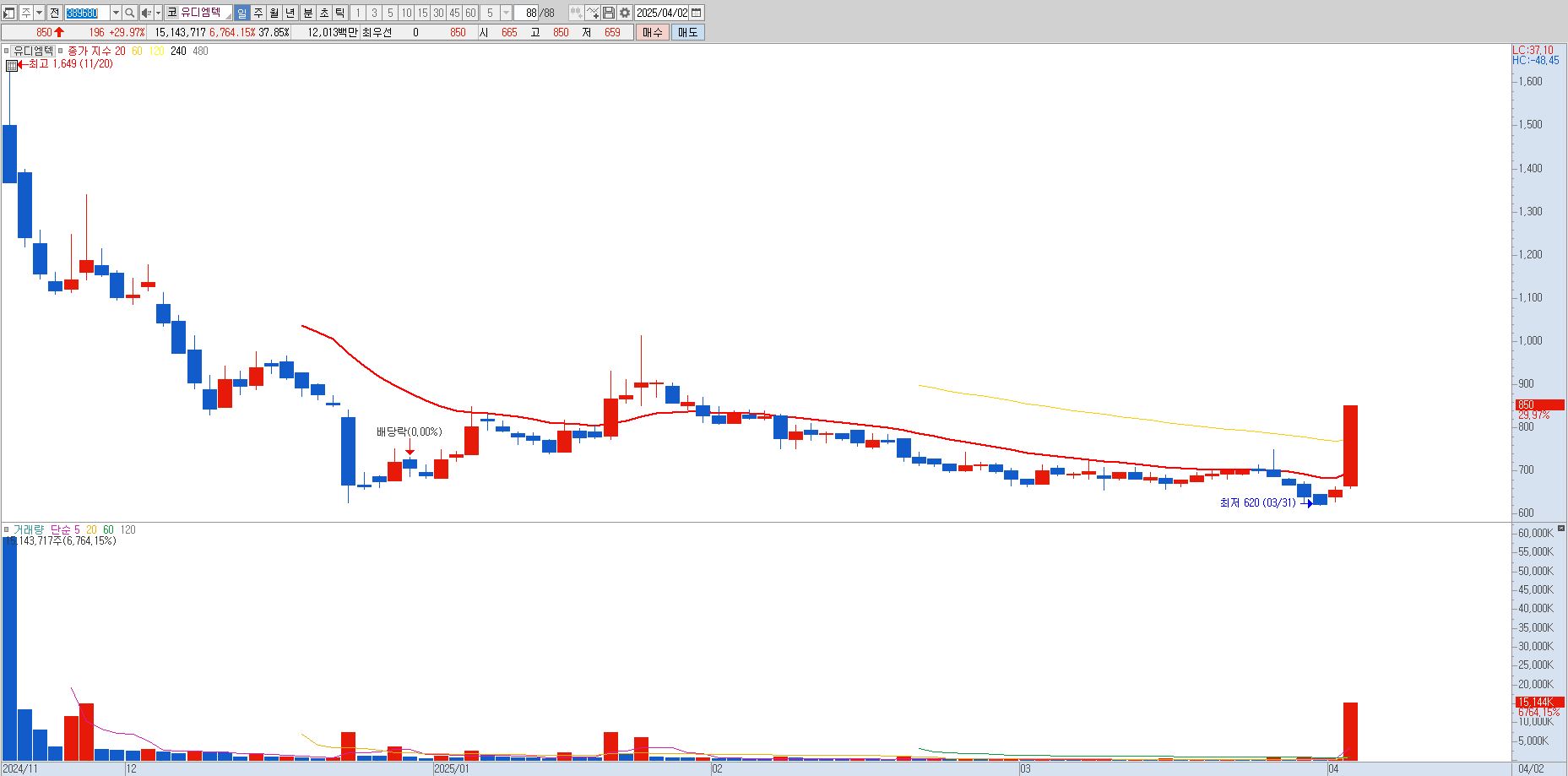Click the 최저 620 (03/31) low marker label

1257,503
